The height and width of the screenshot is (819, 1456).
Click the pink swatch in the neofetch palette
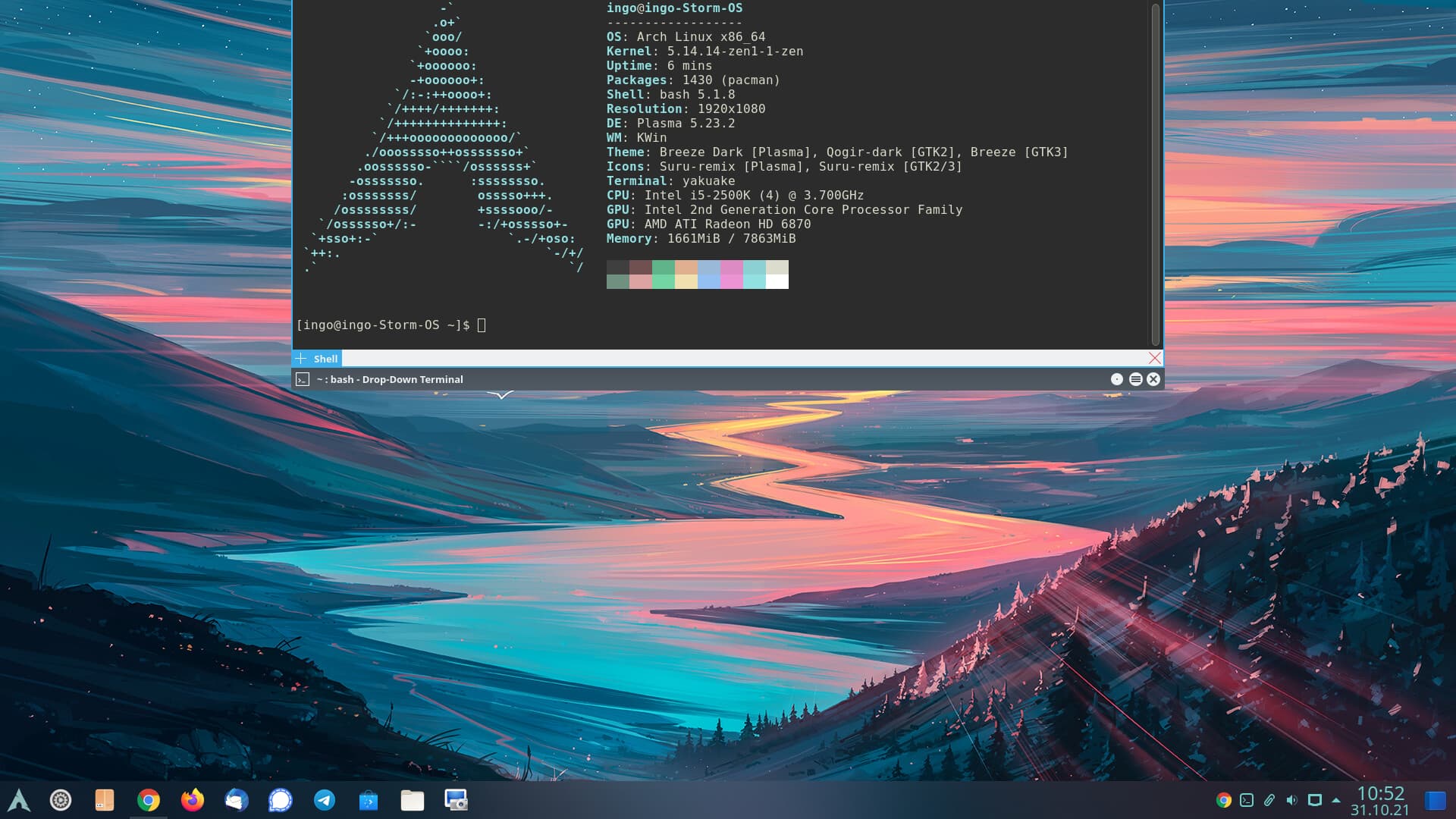coord(732,275)
